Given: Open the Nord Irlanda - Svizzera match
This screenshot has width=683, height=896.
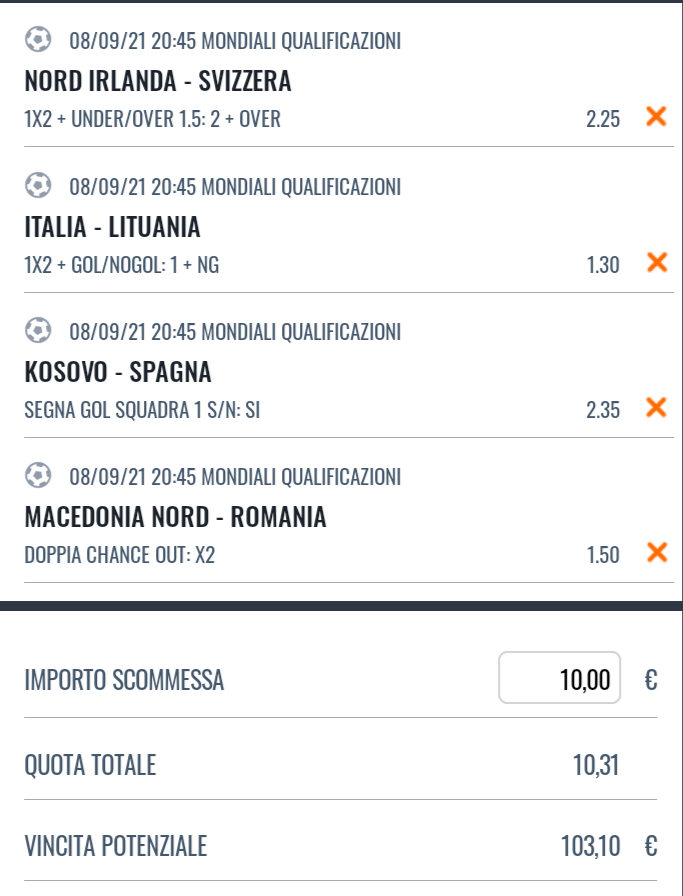Looking at the screenshot, I should 158,81.
